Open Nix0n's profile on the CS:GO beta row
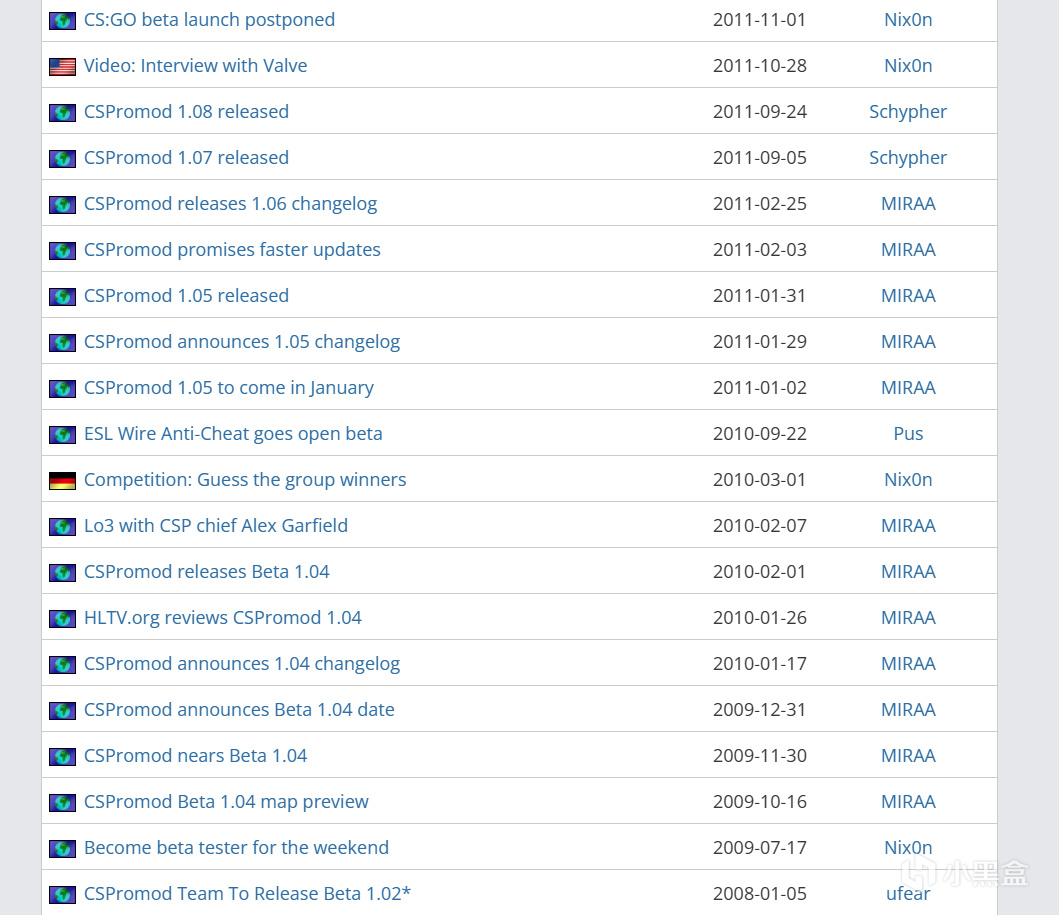1059x915 pixels. click(x=908, y=20)
